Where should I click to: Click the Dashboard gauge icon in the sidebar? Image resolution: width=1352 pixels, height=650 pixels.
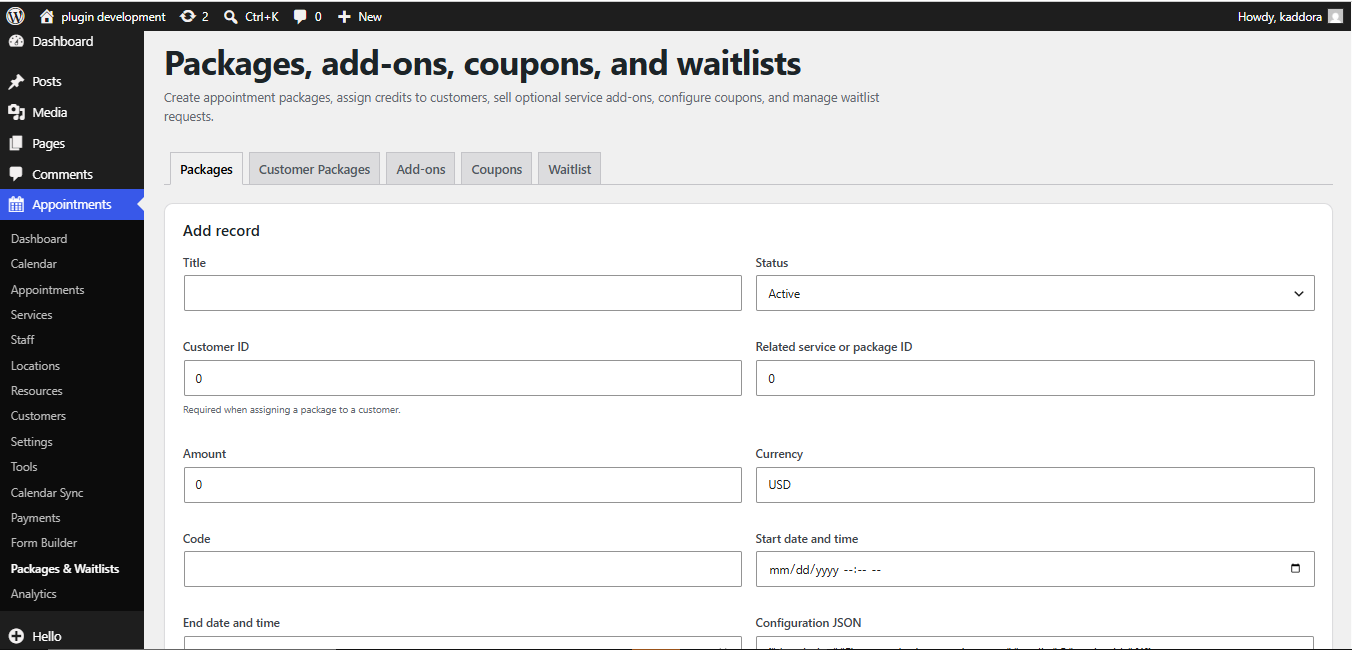pyautogui.click(x=16, y=41)
